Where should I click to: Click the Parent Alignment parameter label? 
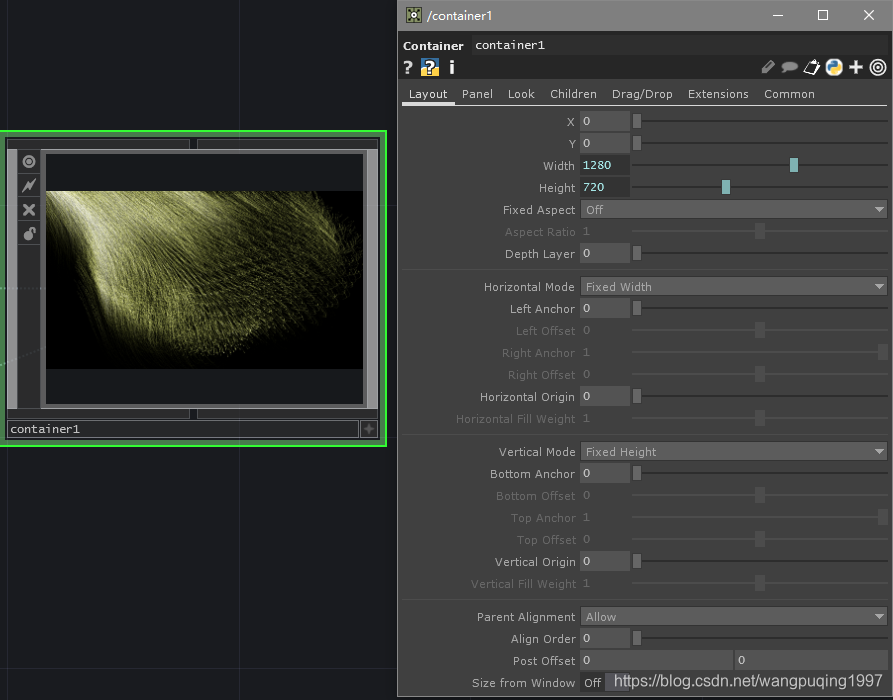526,617
